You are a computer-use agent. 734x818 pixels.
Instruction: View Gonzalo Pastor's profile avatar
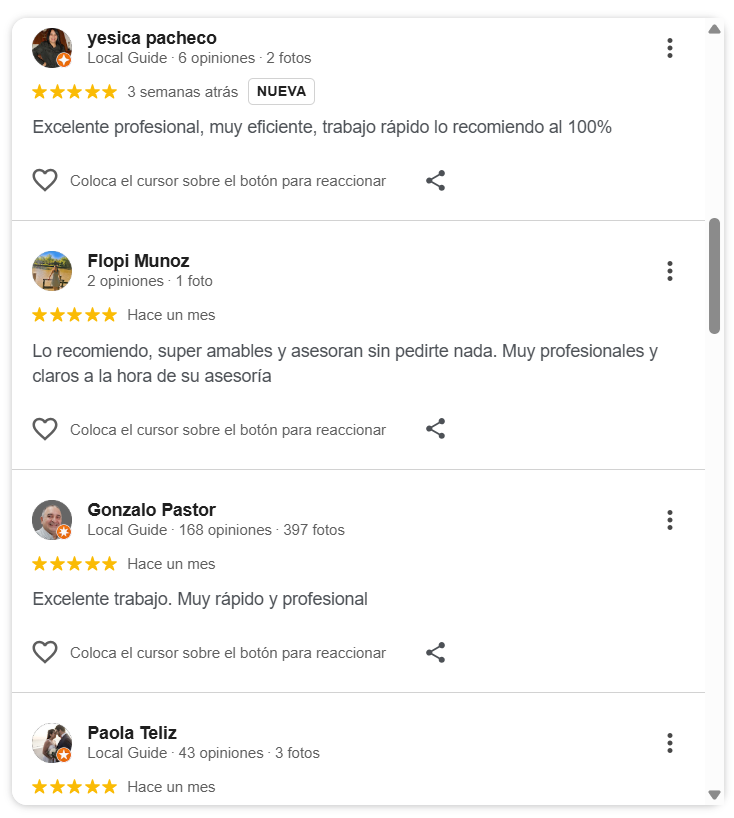point(52,520)
